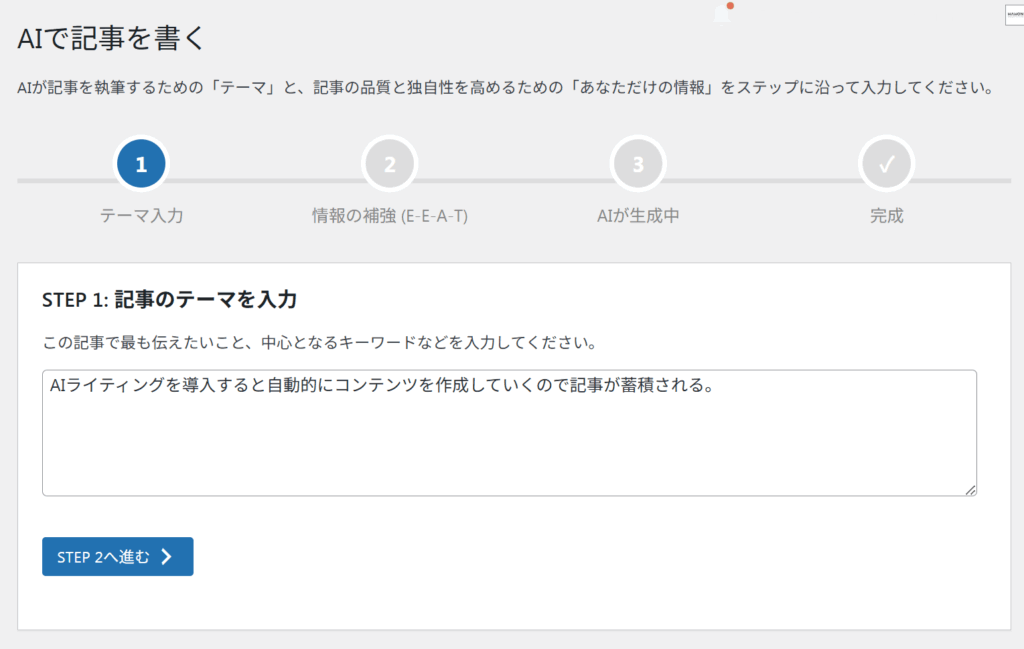Click the completion checkmark circle icon
The width and height of the screenshot is (1024, 649).
886,164
